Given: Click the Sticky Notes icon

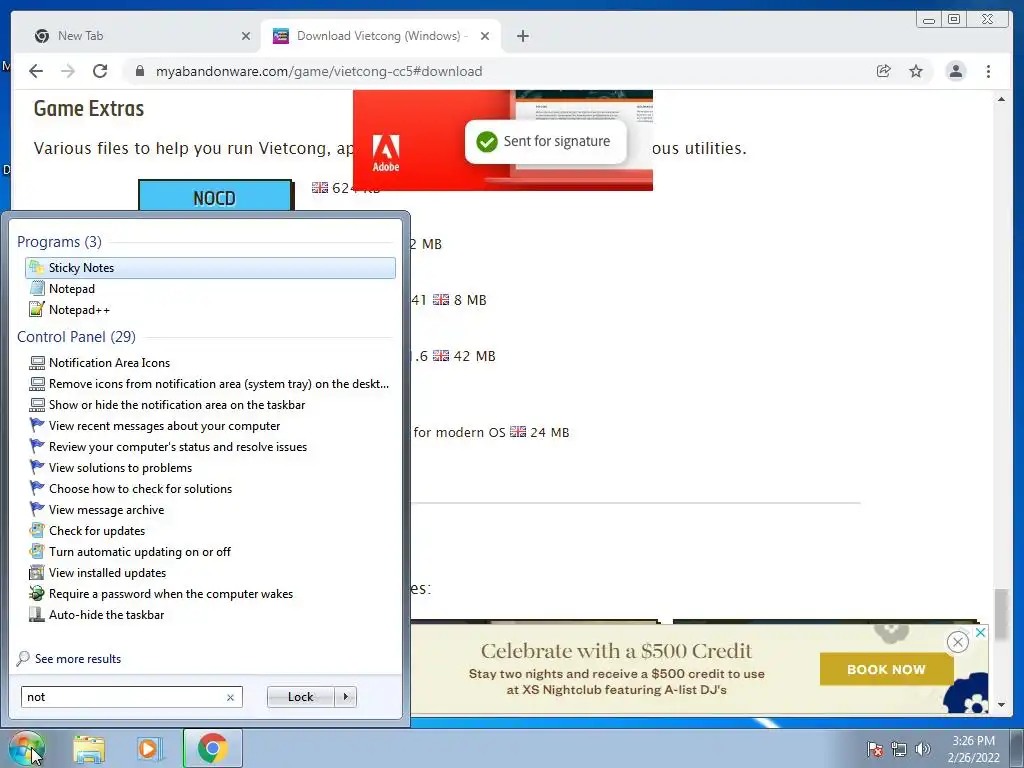Looking at the screenshot, I should [x=37, y=267].
